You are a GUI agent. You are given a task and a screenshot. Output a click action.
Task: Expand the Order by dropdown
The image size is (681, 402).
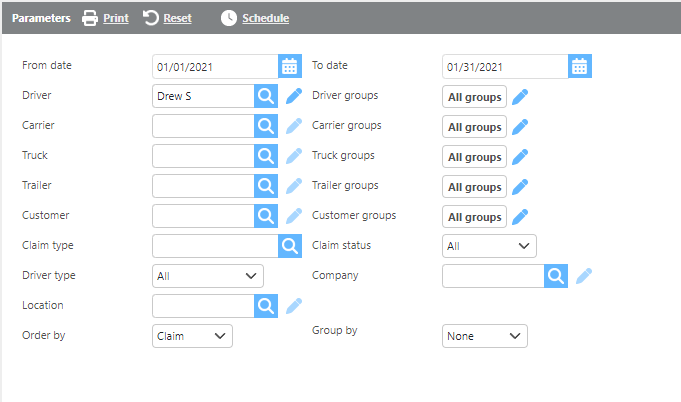(192, 336)
